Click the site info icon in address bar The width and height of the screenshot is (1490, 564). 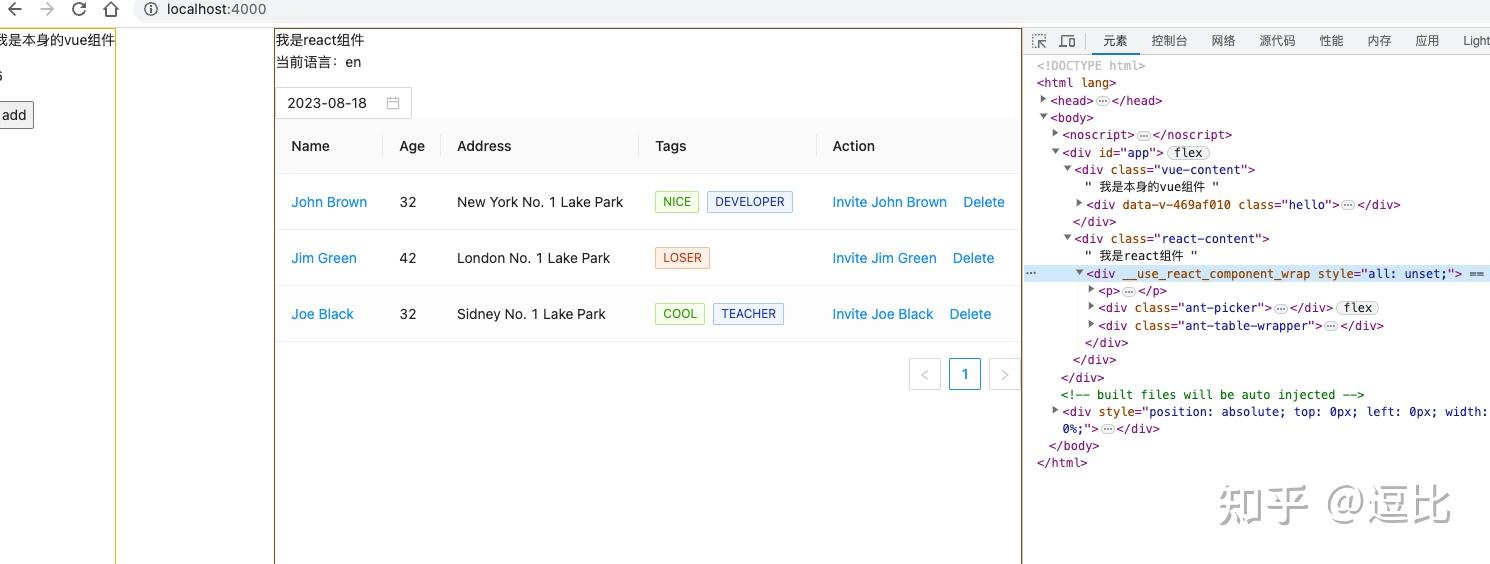click(150, 10)
